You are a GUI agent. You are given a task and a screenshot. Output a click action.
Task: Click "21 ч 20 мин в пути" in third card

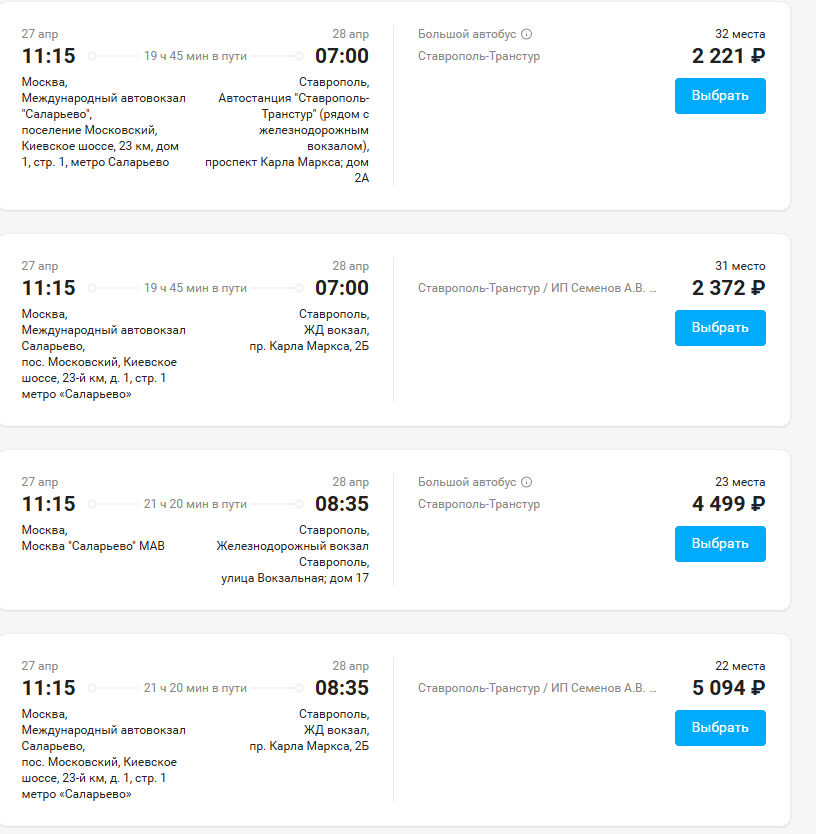(195, 504)
